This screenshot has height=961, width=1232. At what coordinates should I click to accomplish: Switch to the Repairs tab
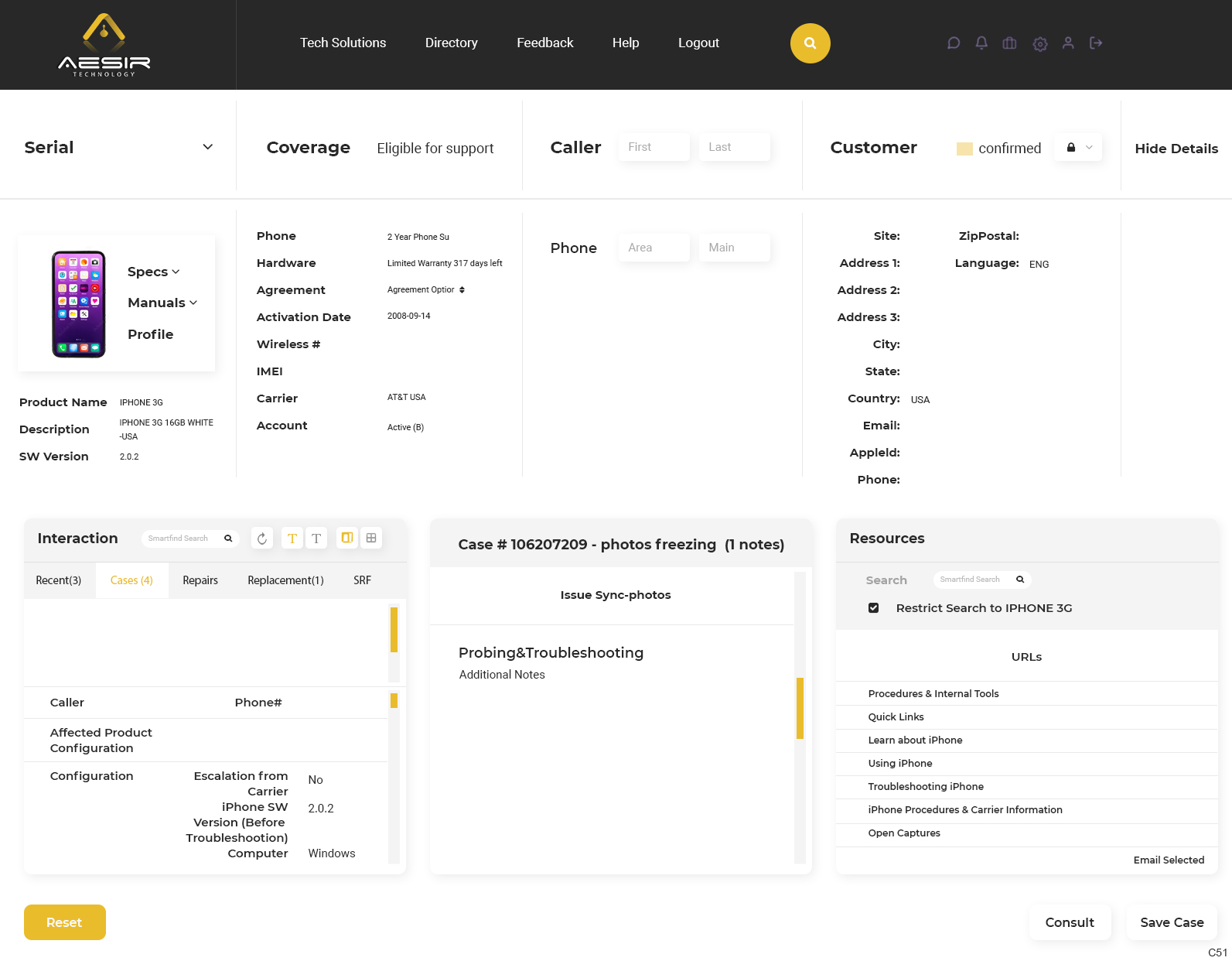(200, 580)
